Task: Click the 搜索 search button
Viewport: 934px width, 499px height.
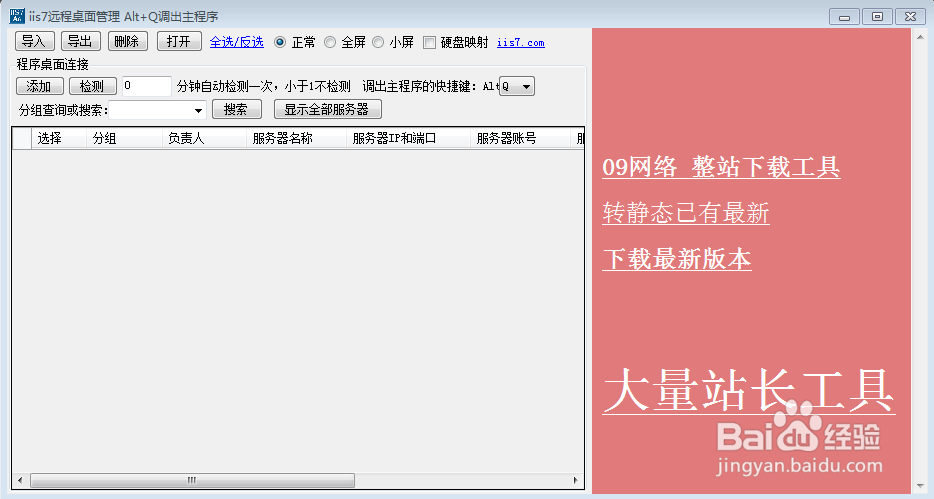Action: point(236,110)
